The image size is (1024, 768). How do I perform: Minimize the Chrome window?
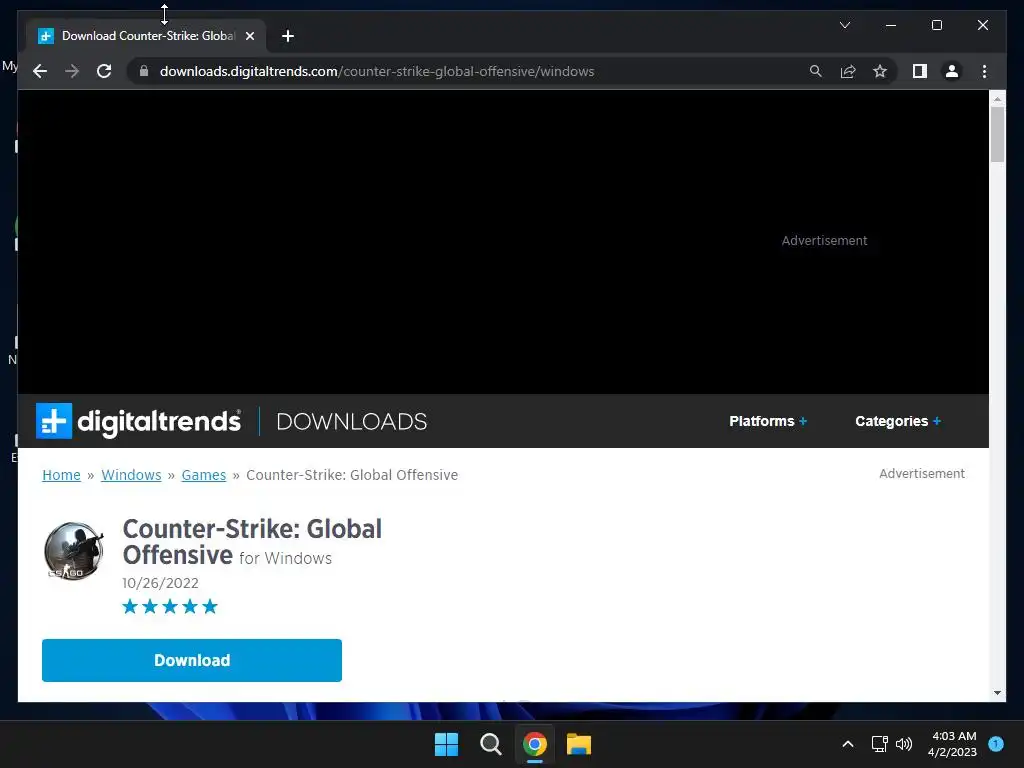(x=891, y=25)
